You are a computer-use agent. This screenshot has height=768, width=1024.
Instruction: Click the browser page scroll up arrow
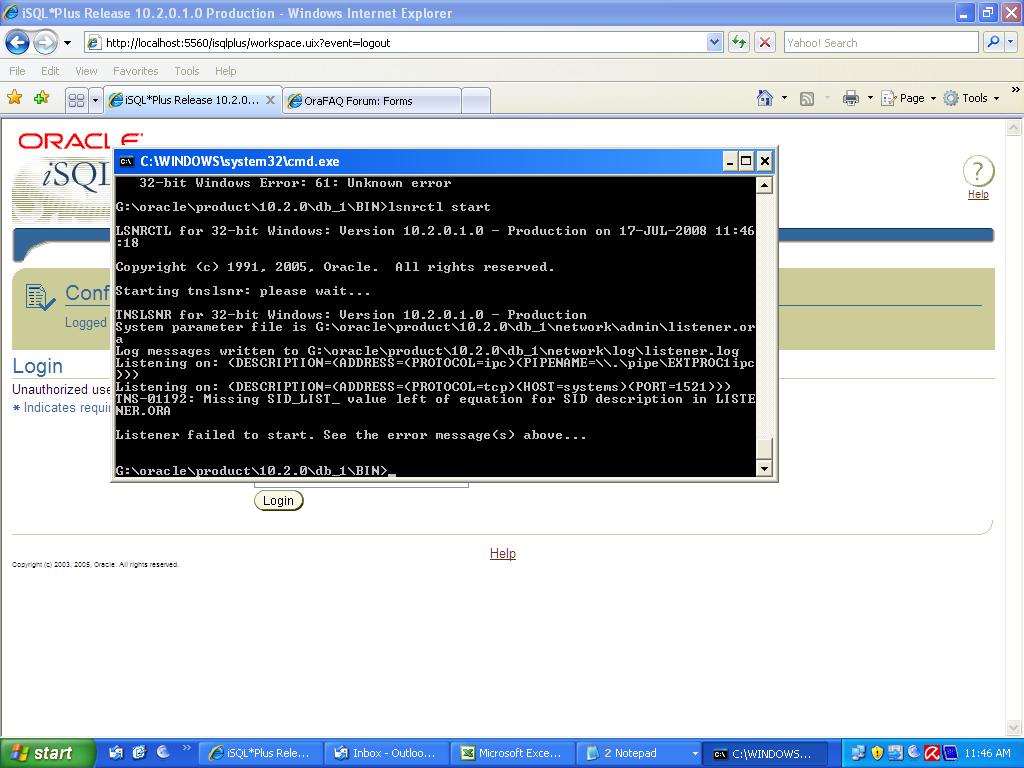(x=1014, y=129)
